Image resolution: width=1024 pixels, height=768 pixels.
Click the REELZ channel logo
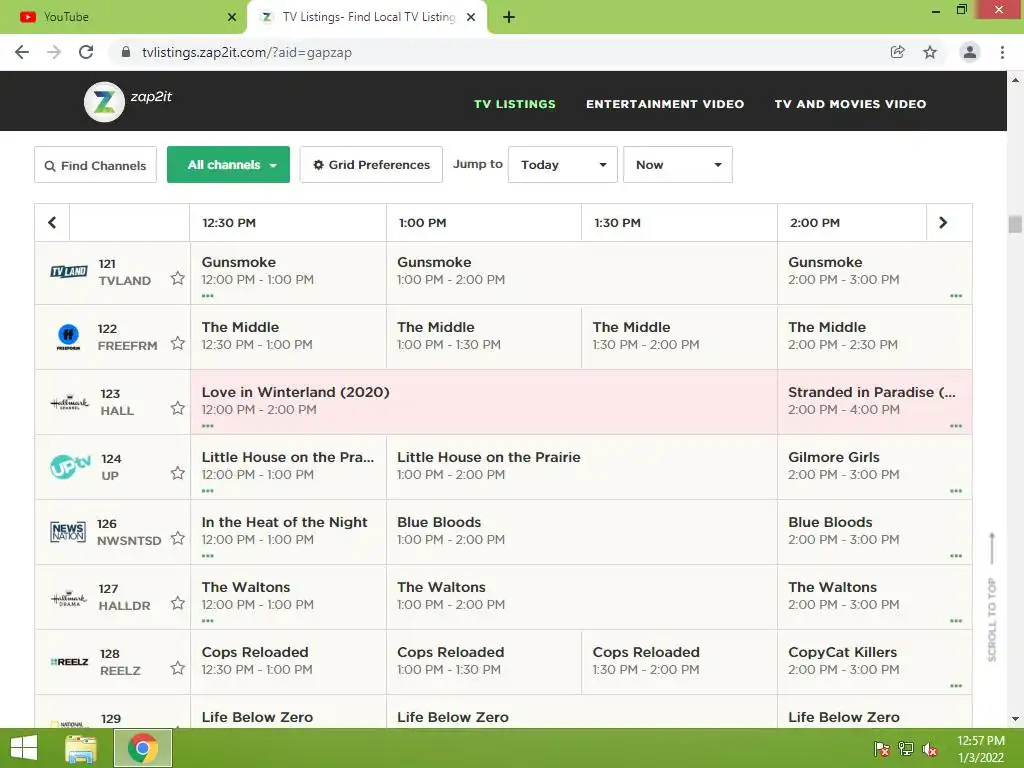pyautogui.click(x=69, y=662)
